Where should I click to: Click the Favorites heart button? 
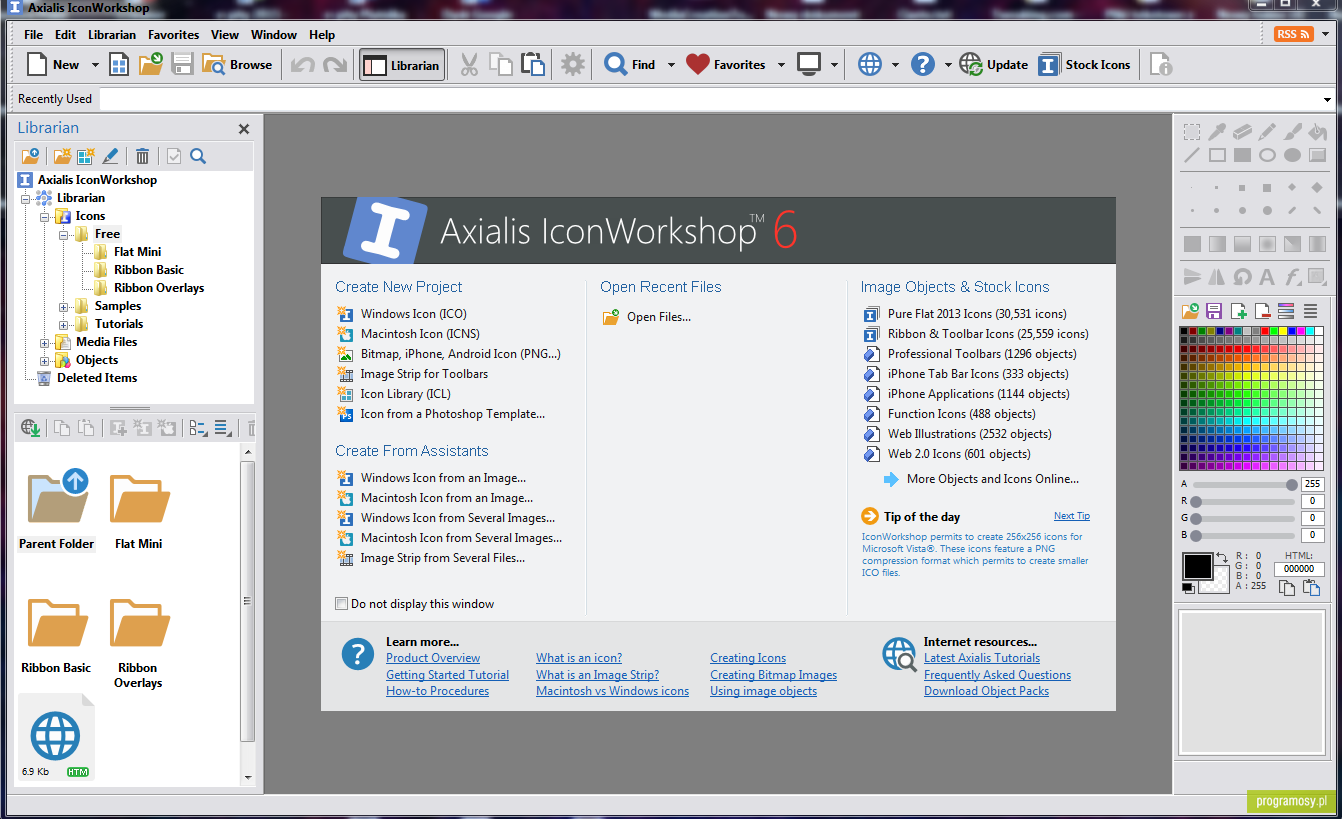pos(725,65)
